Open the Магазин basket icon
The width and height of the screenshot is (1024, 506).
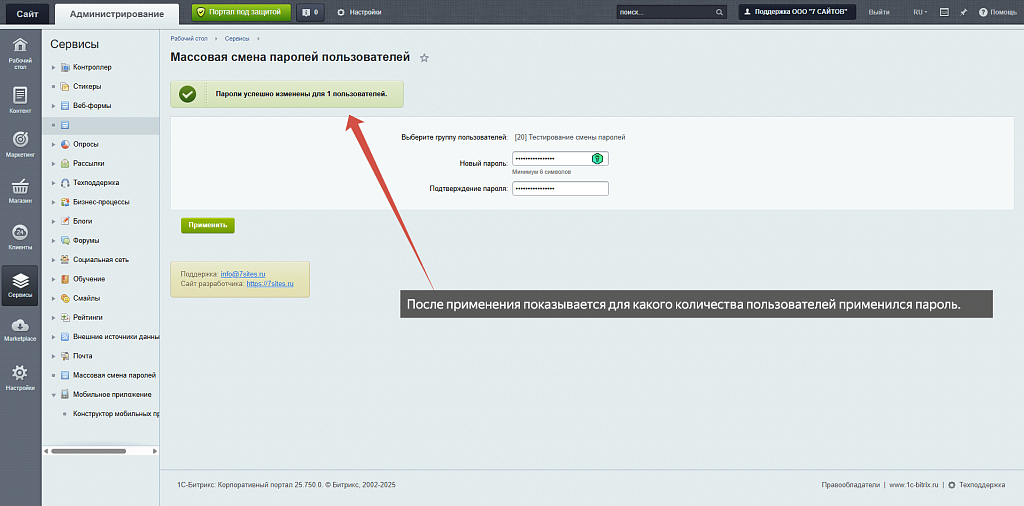click(19, 191)
